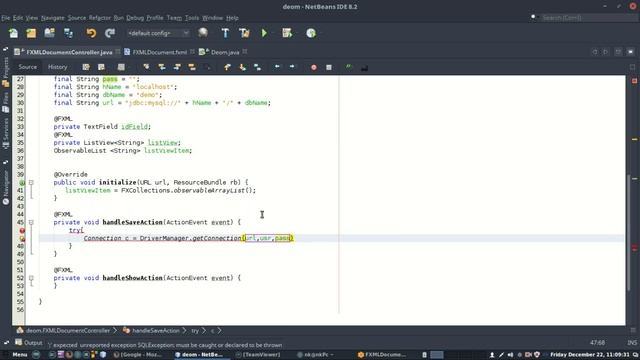Click the Save All toolbar icon
The height and width of the screenshot is (360, 640).
(x=68, y=33)
